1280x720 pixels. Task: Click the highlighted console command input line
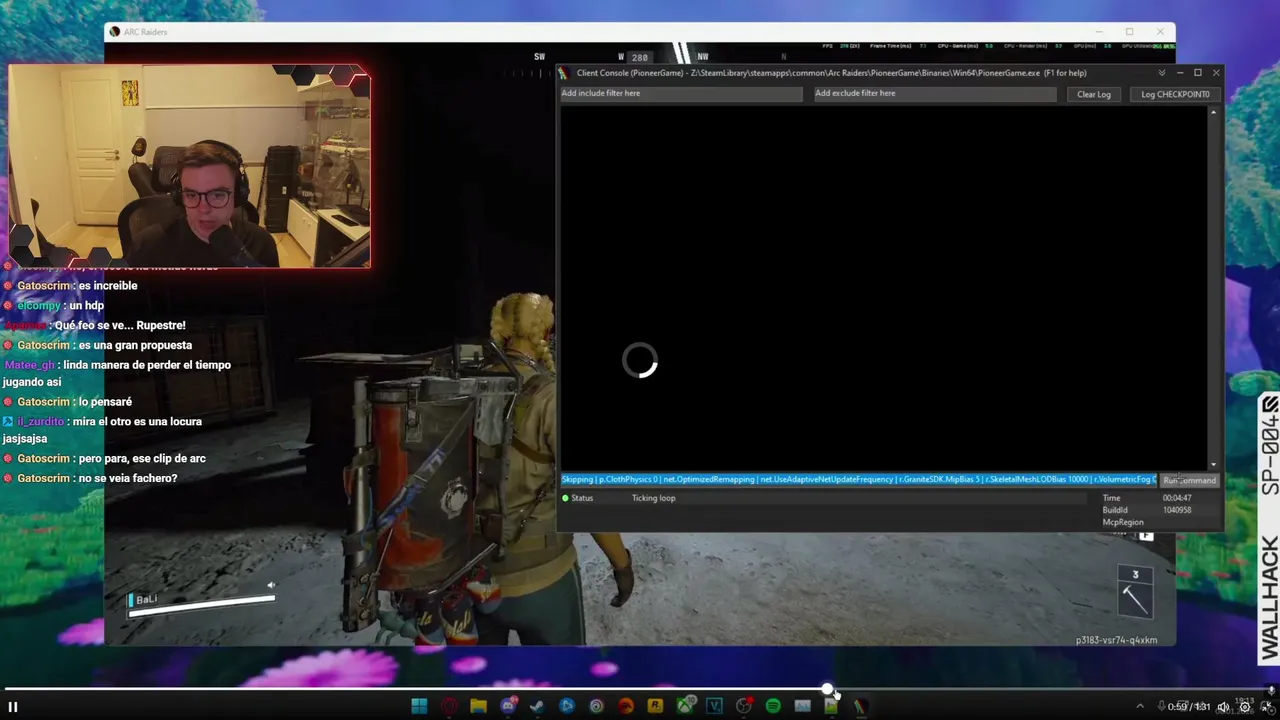tap(858, 480)
